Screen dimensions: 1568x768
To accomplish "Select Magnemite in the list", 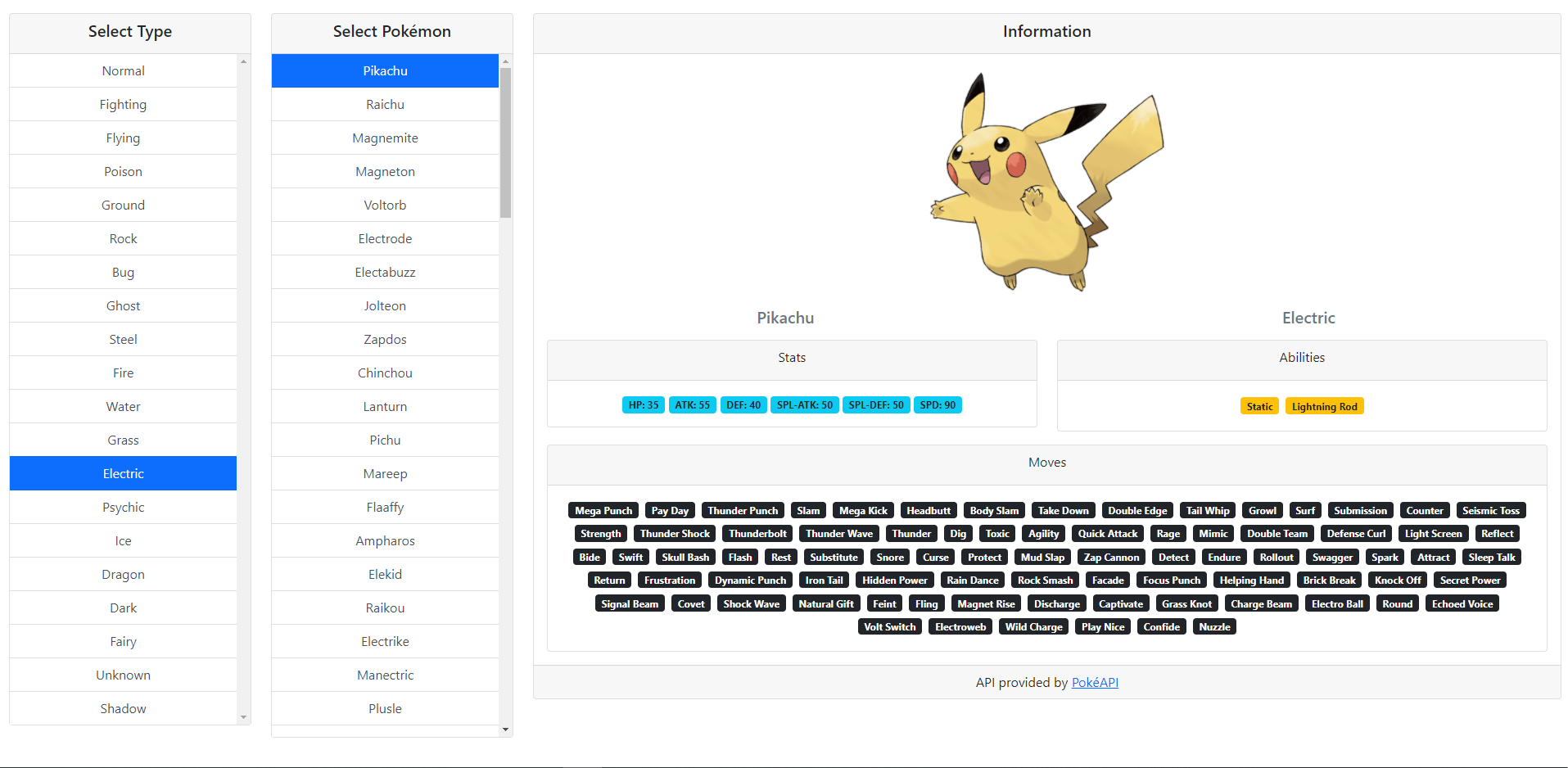I will 385,138.
